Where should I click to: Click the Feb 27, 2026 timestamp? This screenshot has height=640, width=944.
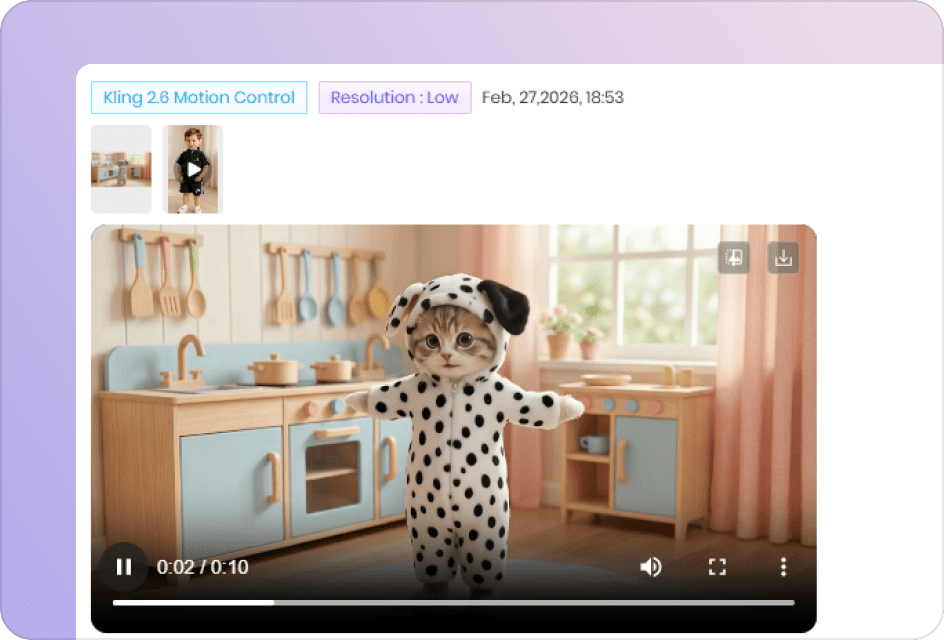click(x=552, y=97)
